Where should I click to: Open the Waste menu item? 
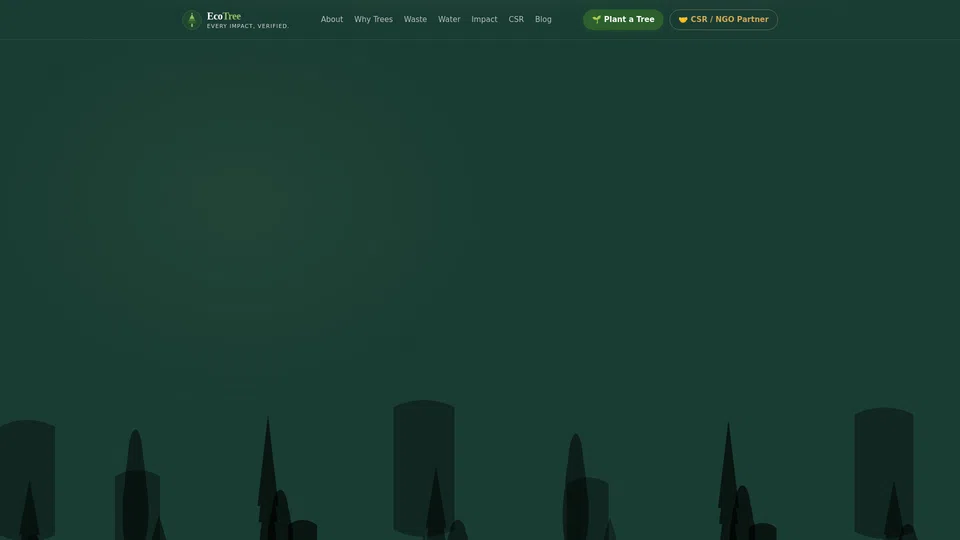tap(415, 20)
